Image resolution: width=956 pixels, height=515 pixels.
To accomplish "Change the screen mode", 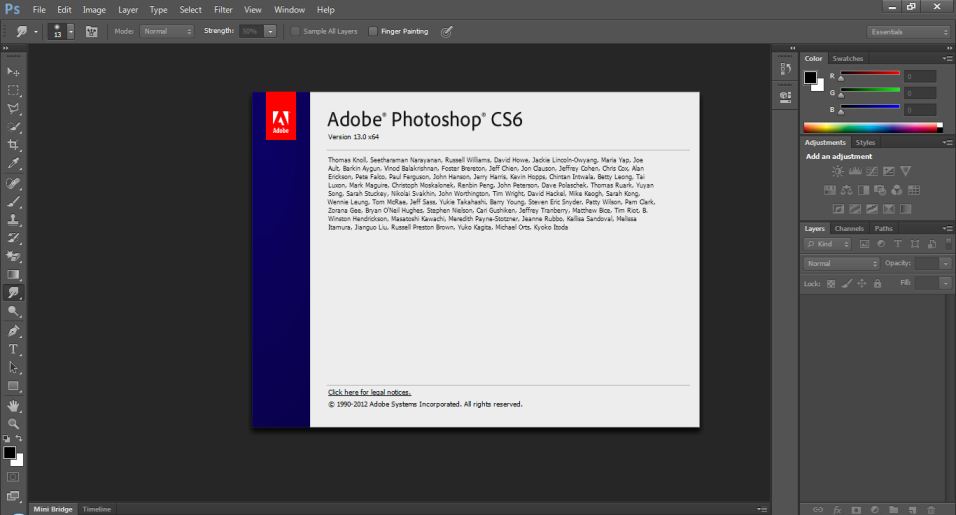I will click(x=13, y=496).
